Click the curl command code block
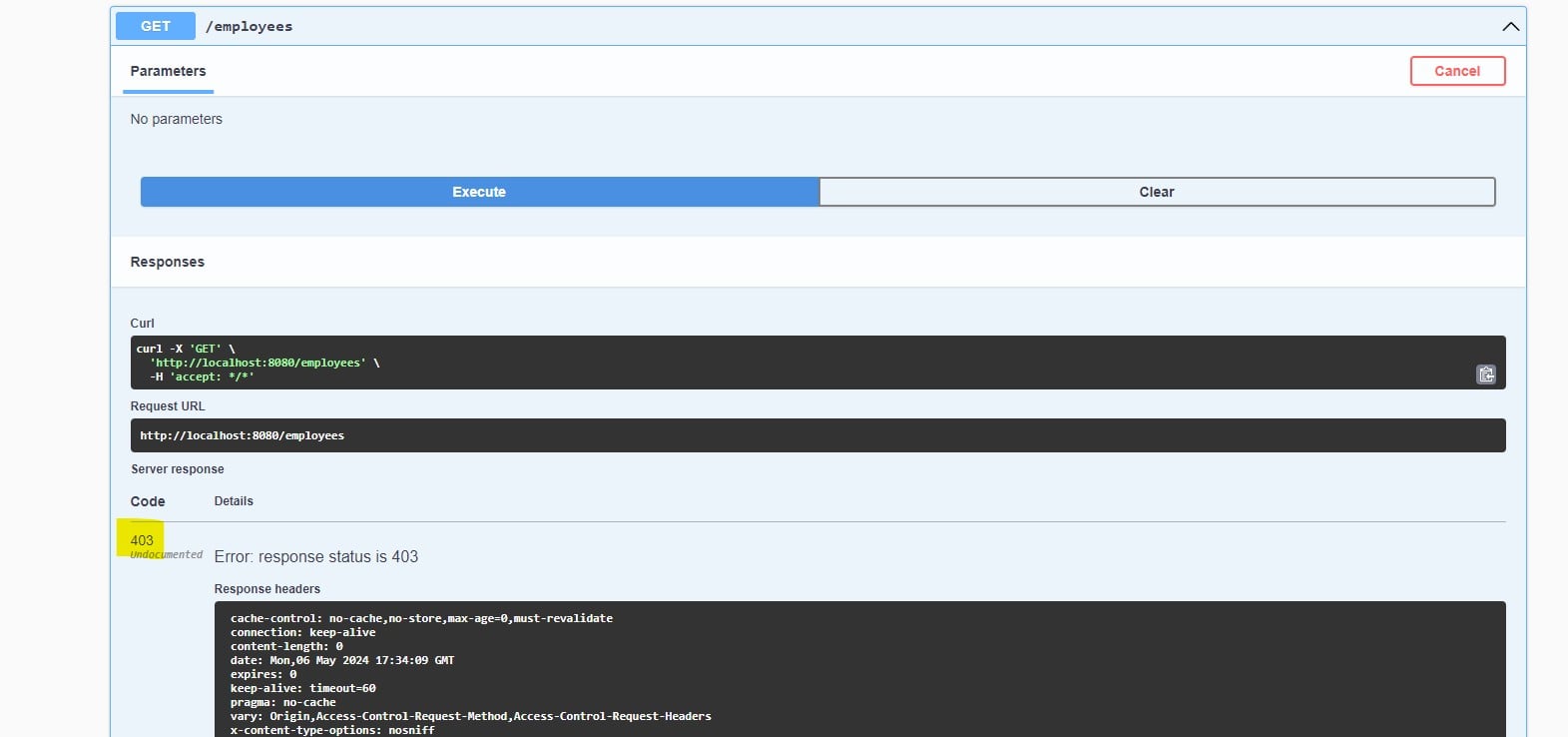 [x=817, y=363]
